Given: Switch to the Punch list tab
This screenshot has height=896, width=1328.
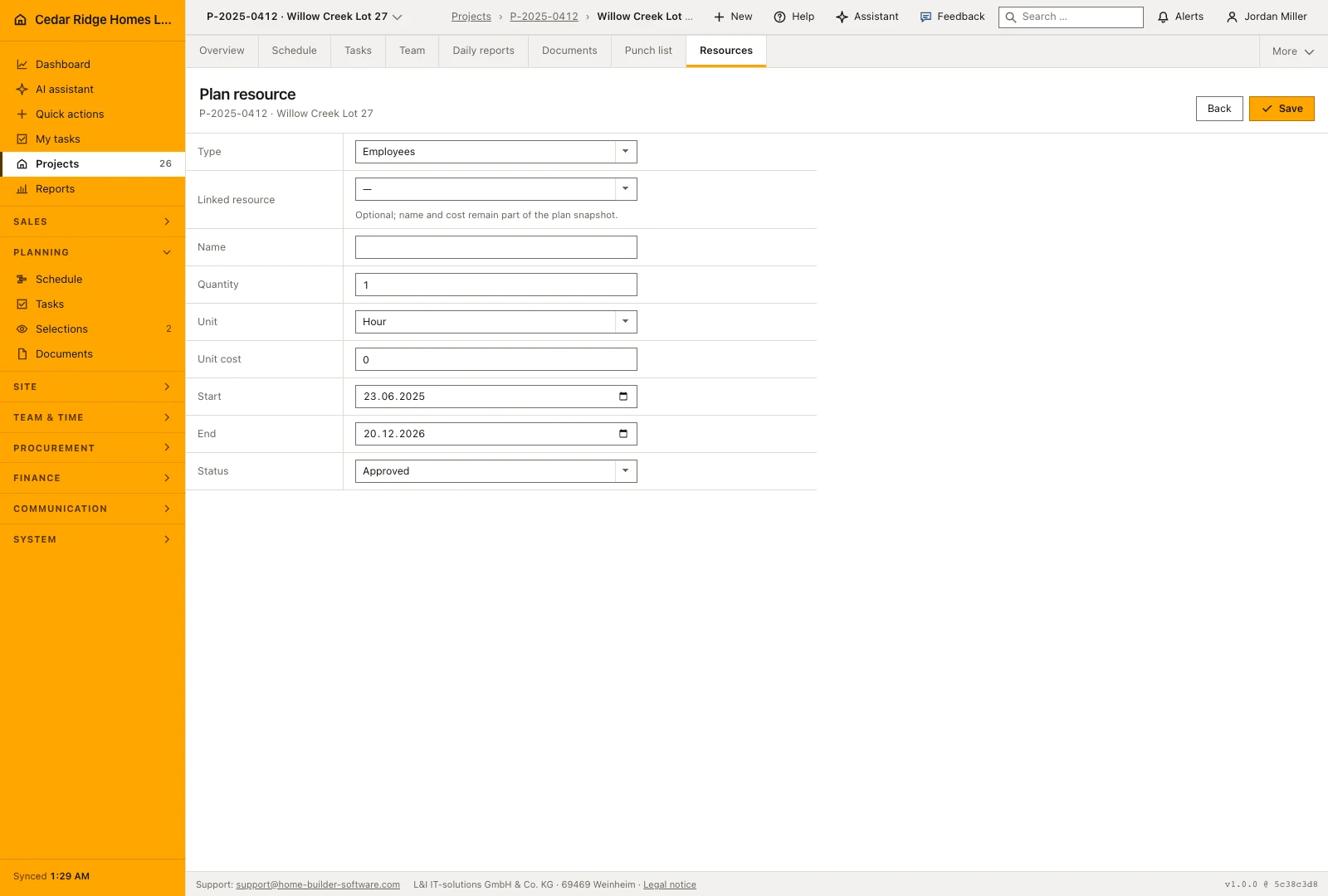Looking at the screenshot, I should click(x=648, y=51).
